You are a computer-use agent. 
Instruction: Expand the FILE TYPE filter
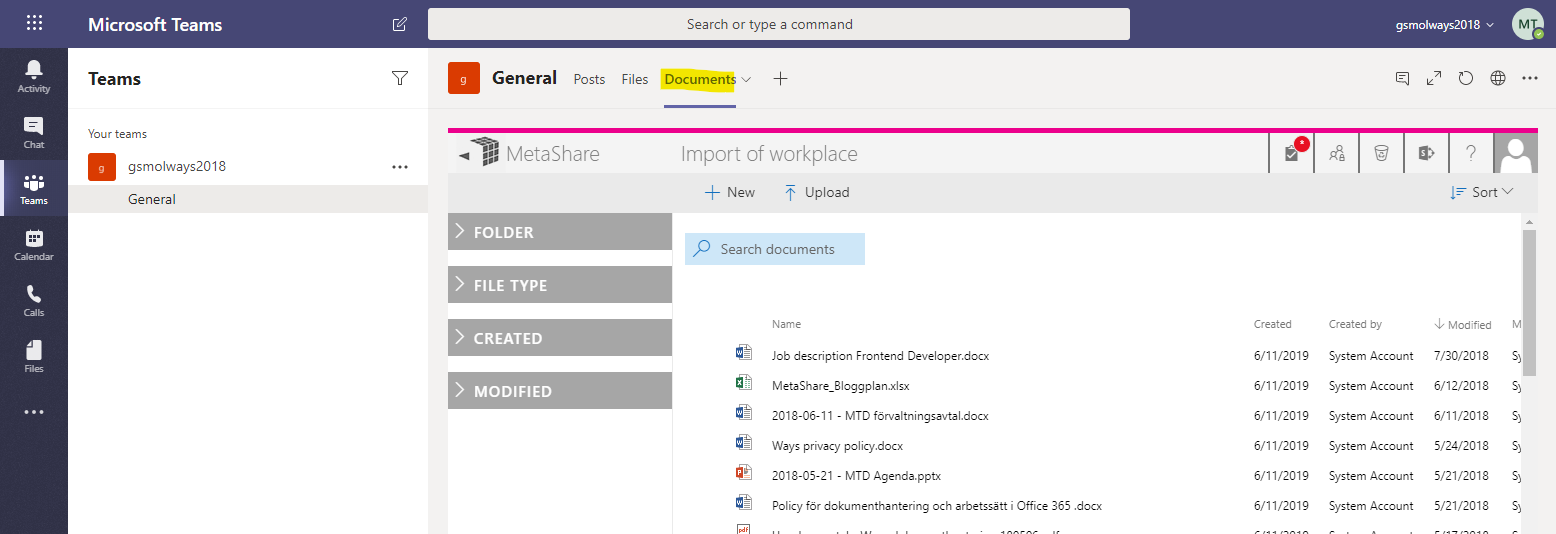pos(560,285)
